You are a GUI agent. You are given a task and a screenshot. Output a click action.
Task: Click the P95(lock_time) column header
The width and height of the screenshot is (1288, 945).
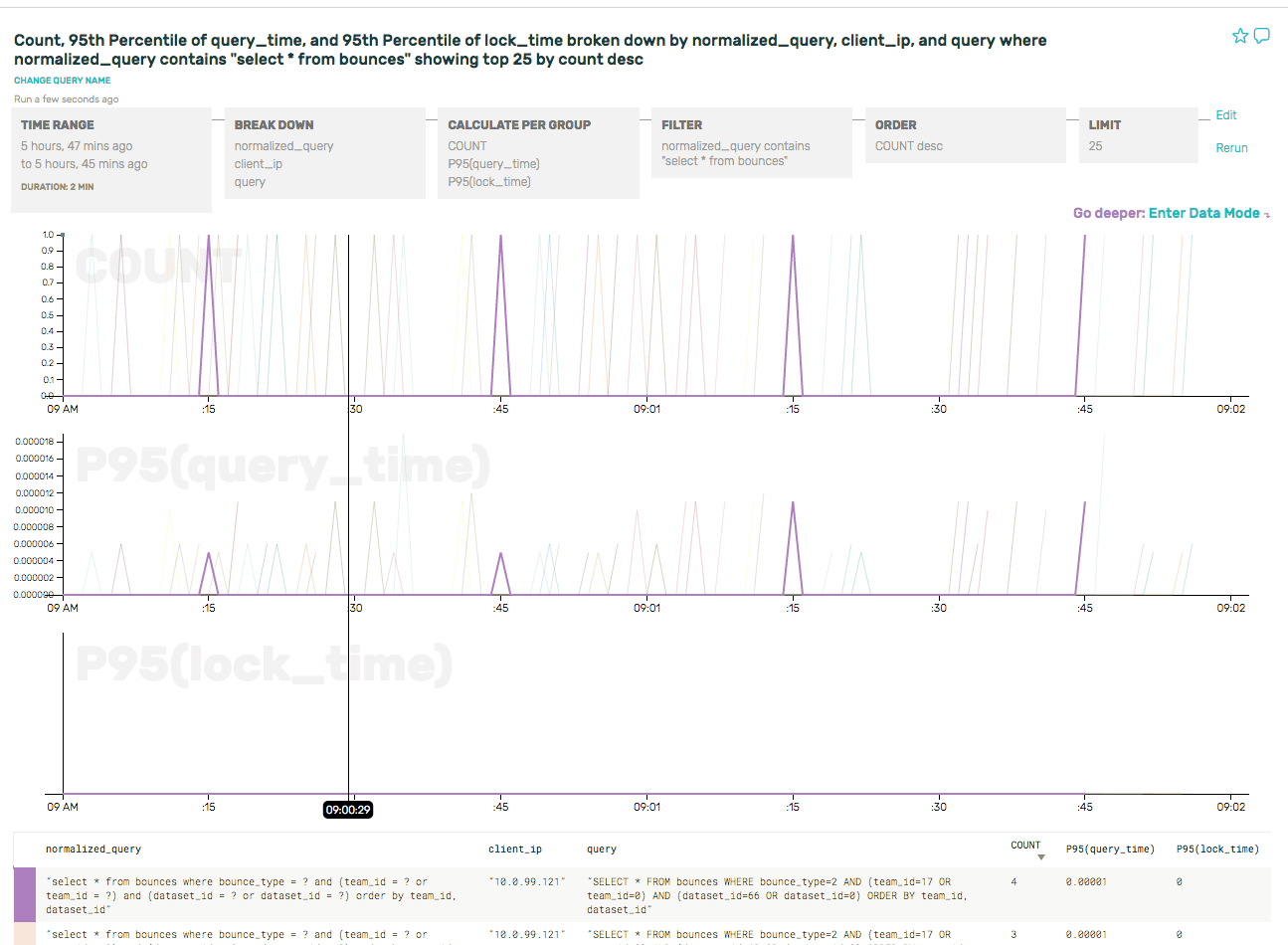coord(1215,849)
